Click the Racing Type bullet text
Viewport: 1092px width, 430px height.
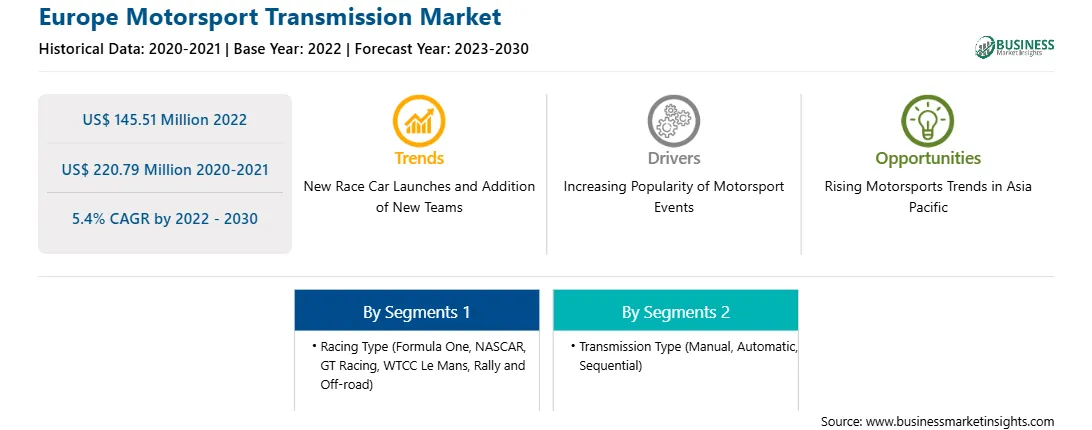tap(419, 365)
